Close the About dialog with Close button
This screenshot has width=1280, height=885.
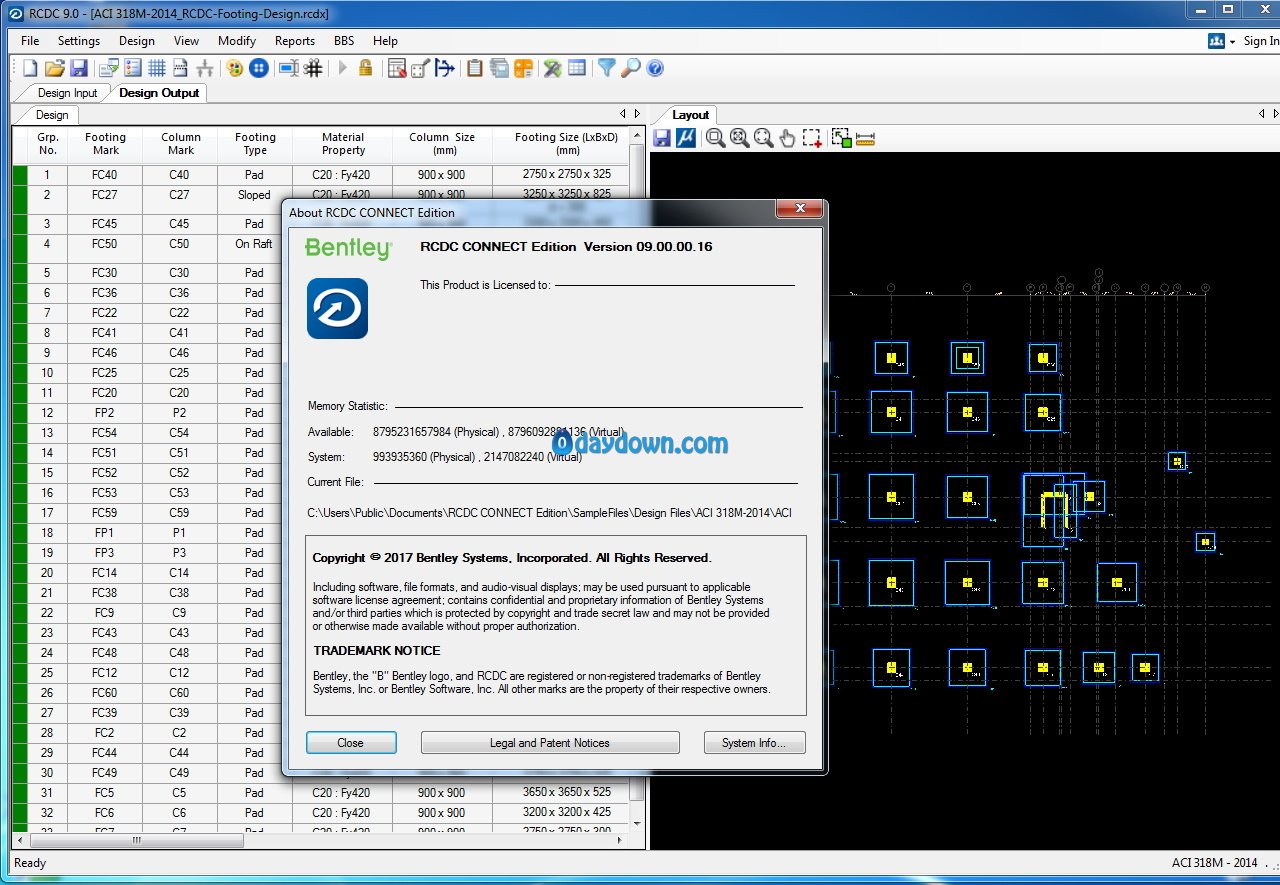351,743
